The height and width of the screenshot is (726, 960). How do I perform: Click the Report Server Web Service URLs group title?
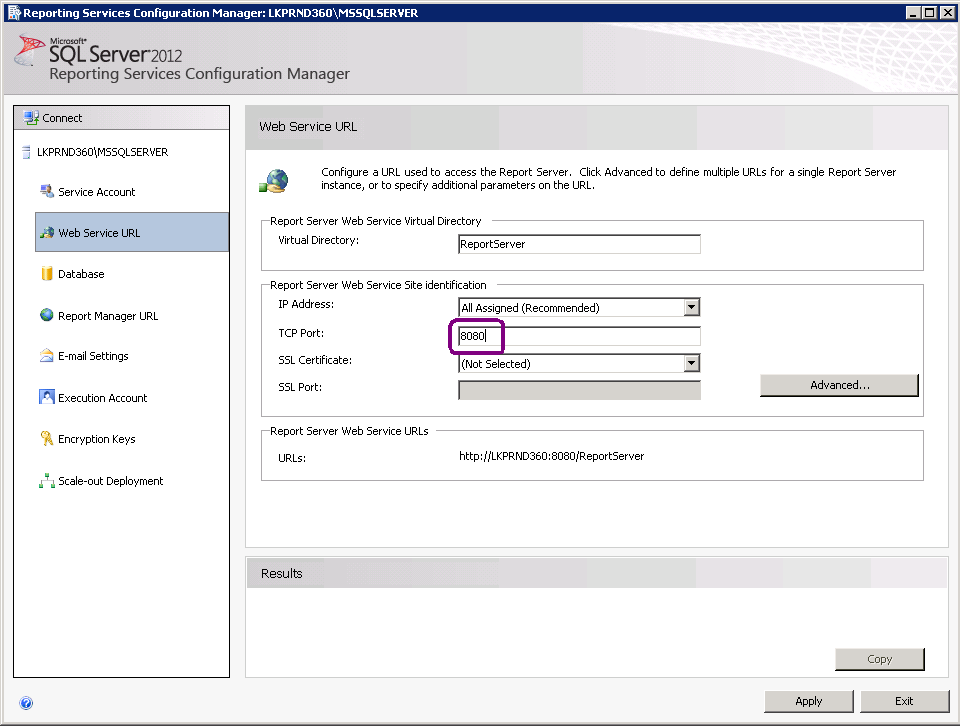point(349,431)
